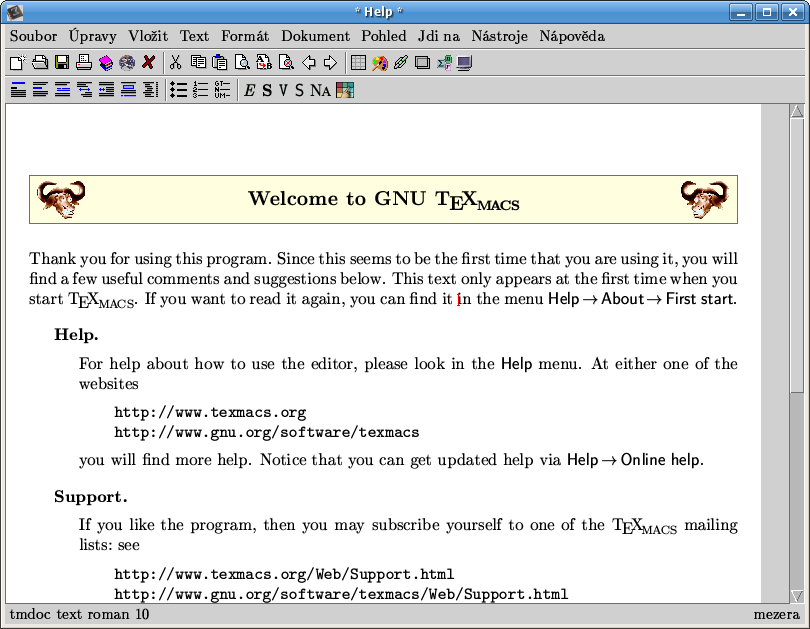The height and width of the screenshot is (629, 810).
Task: Click the left arrow back icon
Action: point(309,63)
